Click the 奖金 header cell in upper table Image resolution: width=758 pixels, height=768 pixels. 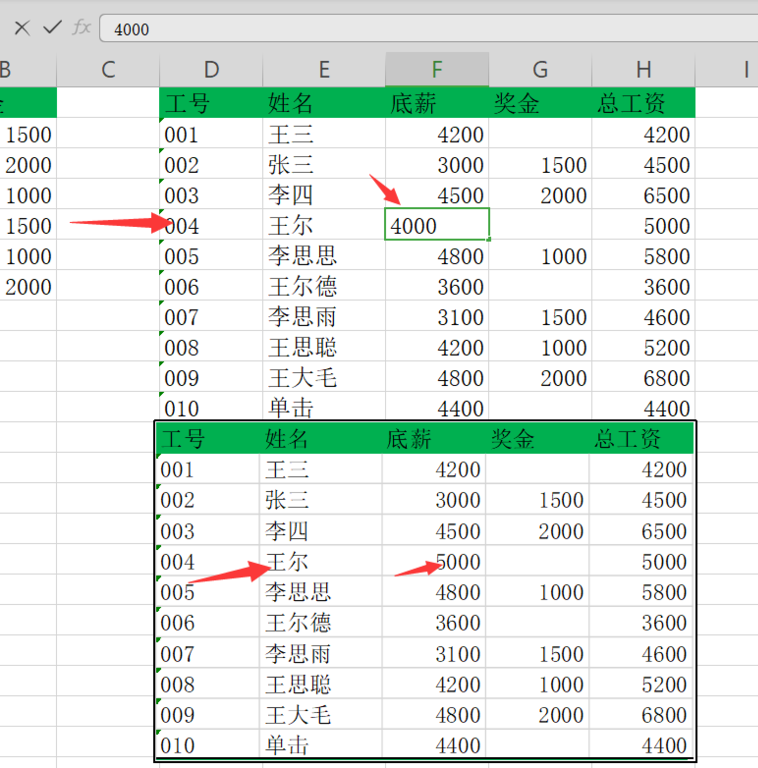click(x=517, y=103)
